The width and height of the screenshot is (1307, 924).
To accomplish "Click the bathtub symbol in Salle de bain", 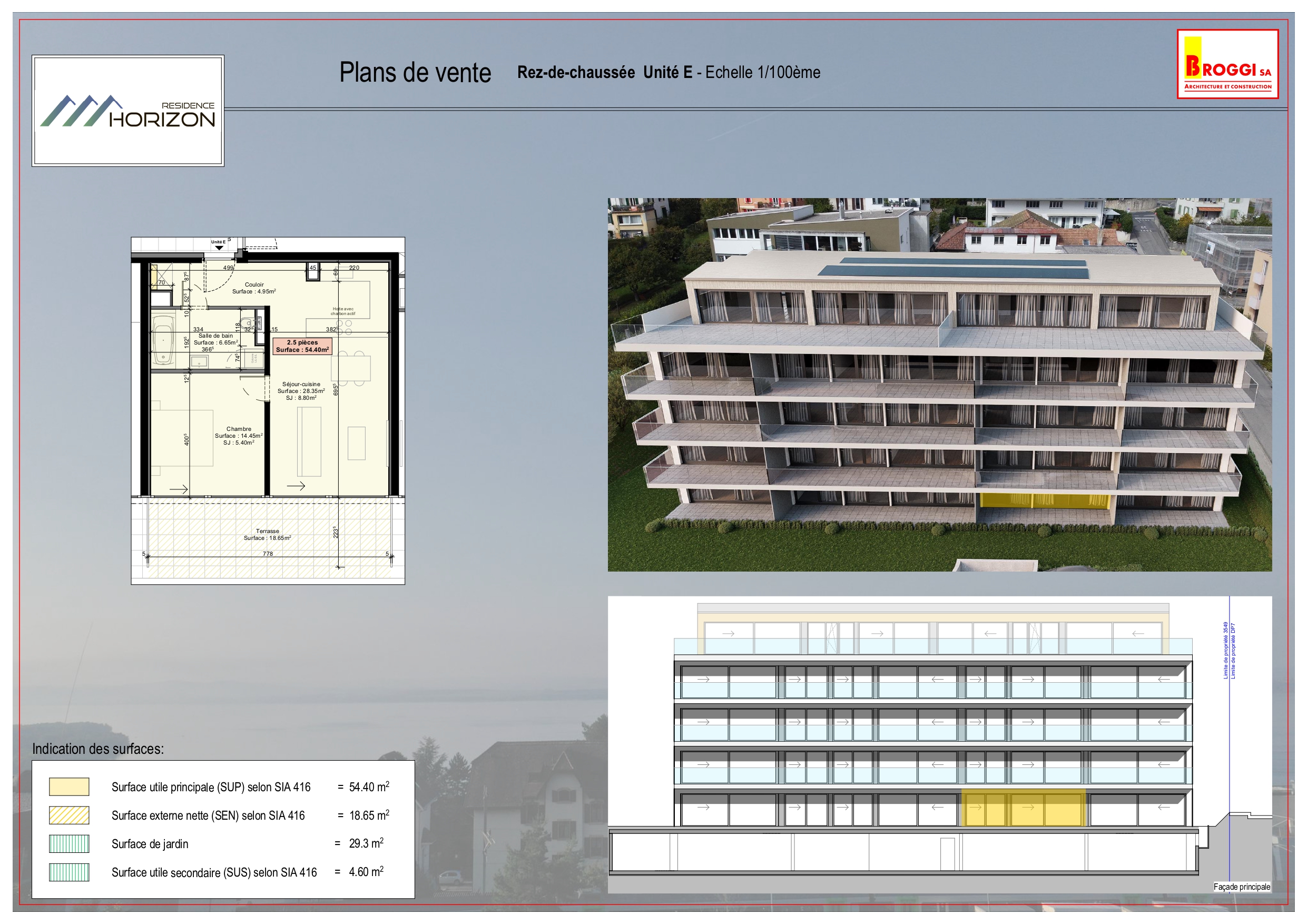I will point(163,340).
